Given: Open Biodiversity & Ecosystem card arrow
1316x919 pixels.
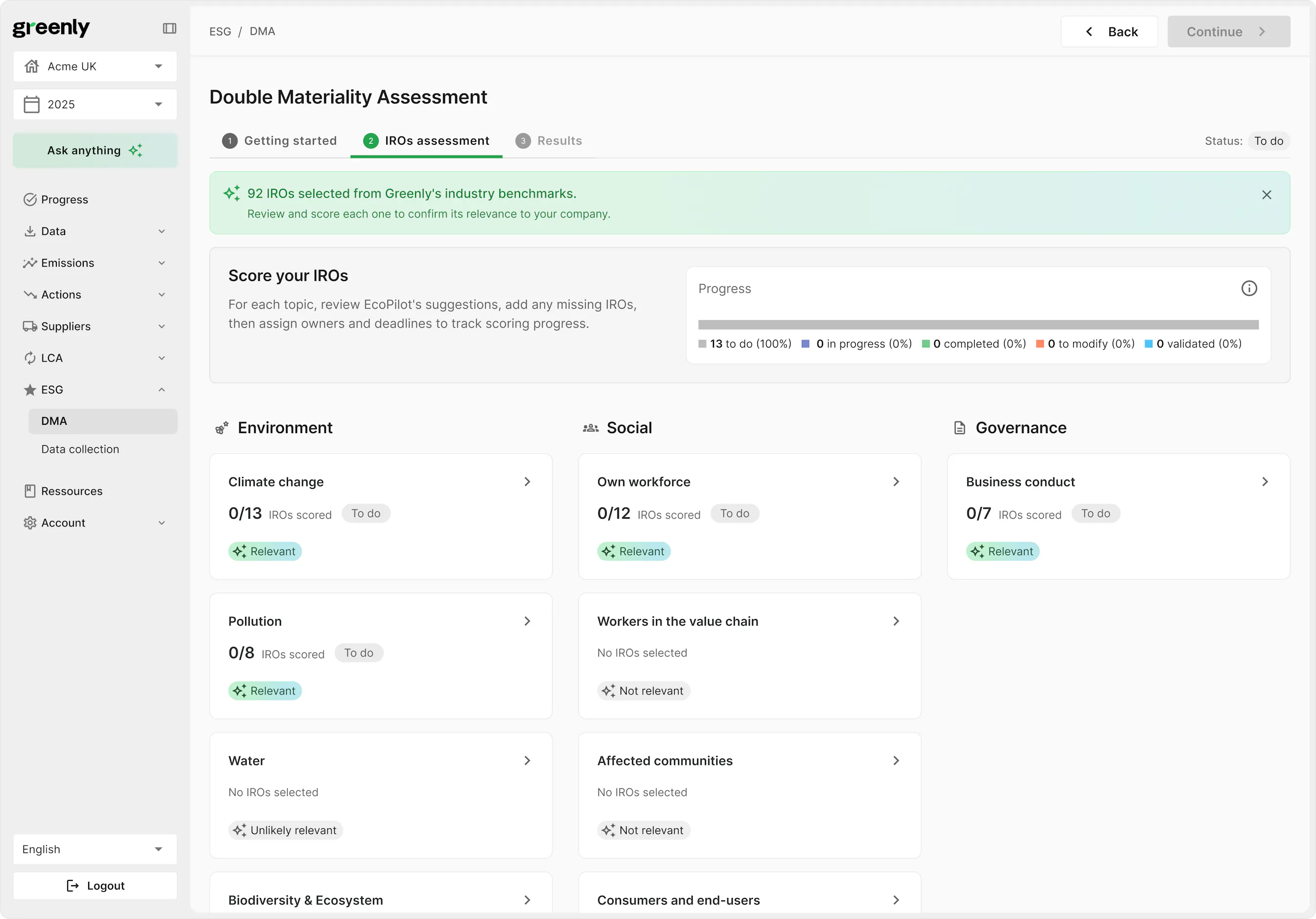Looking at the screenshot, I should (527, 900).
